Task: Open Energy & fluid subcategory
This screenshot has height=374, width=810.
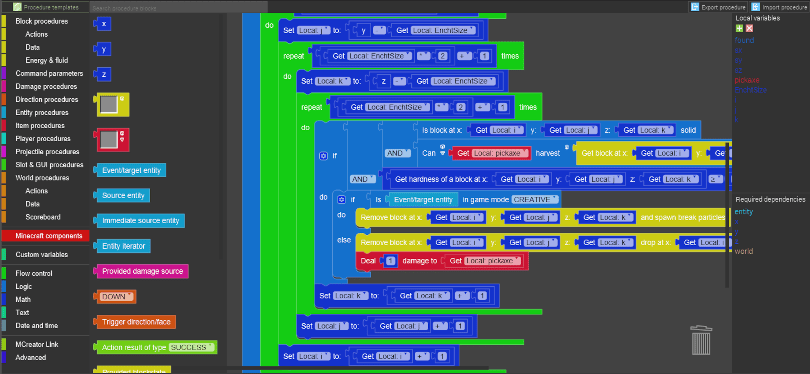Action: pos(46,60)
